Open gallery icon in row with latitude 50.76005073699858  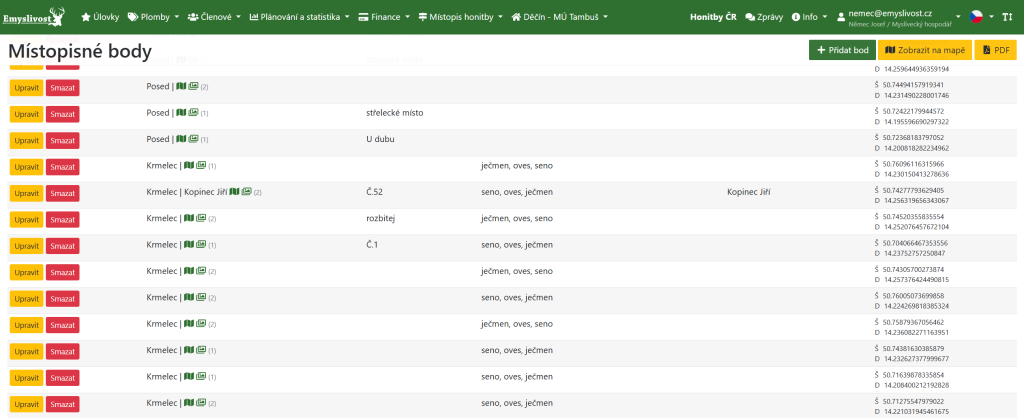tap(202, 297)
